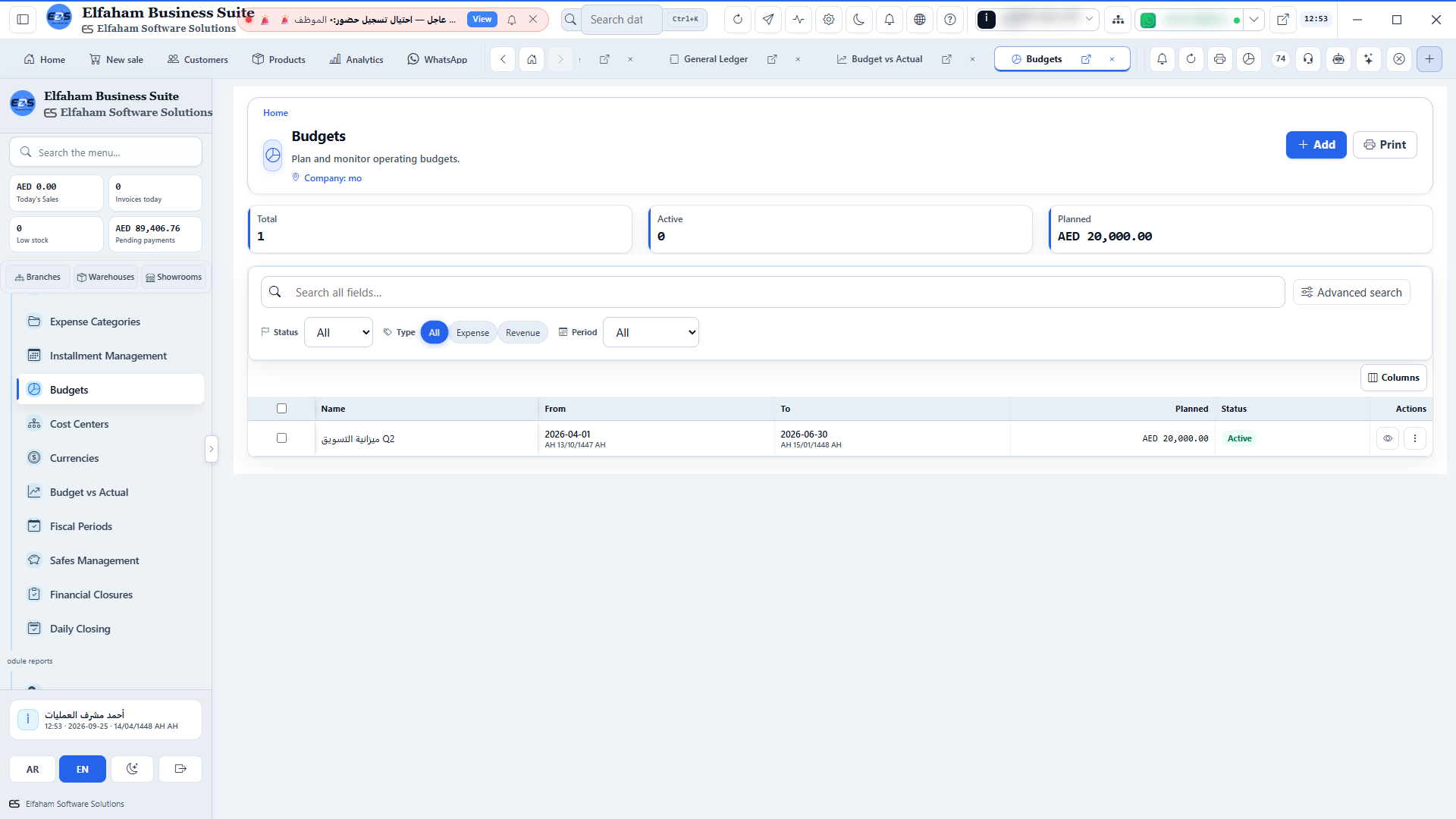Switch interface language to AR
The image size is (1456, 819).
[33, 769]
